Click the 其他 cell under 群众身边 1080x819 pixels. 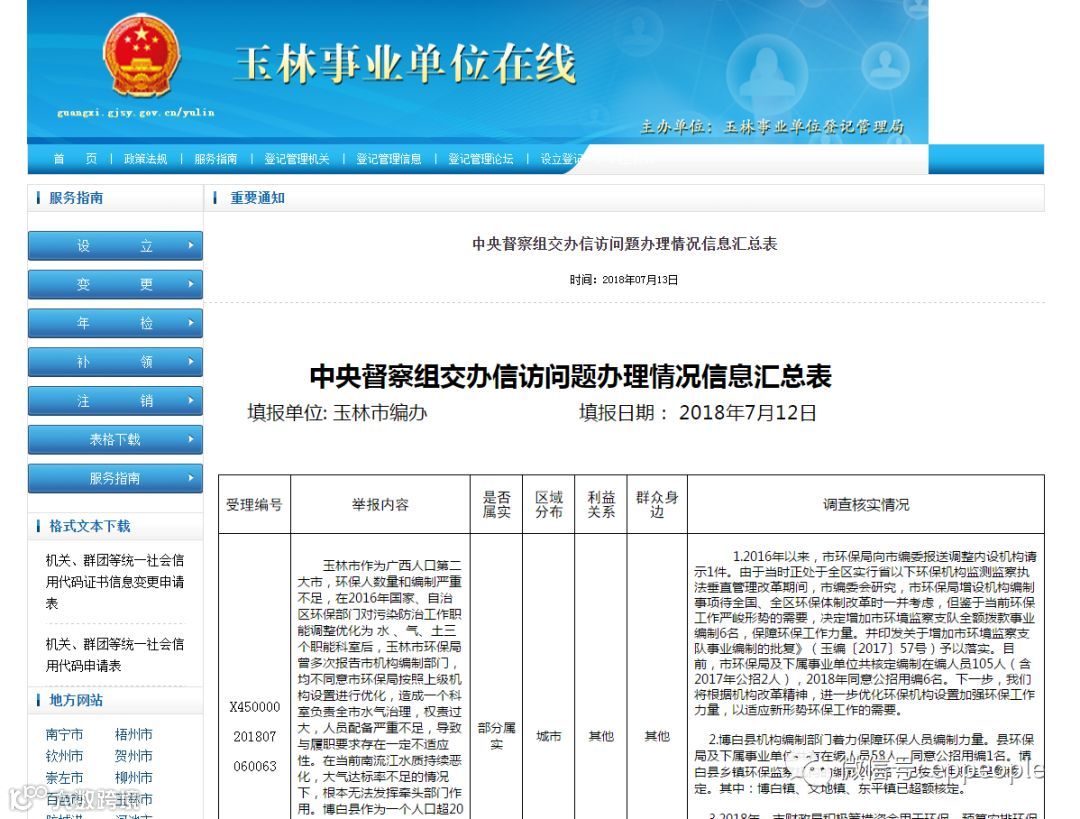click(657, 736)
